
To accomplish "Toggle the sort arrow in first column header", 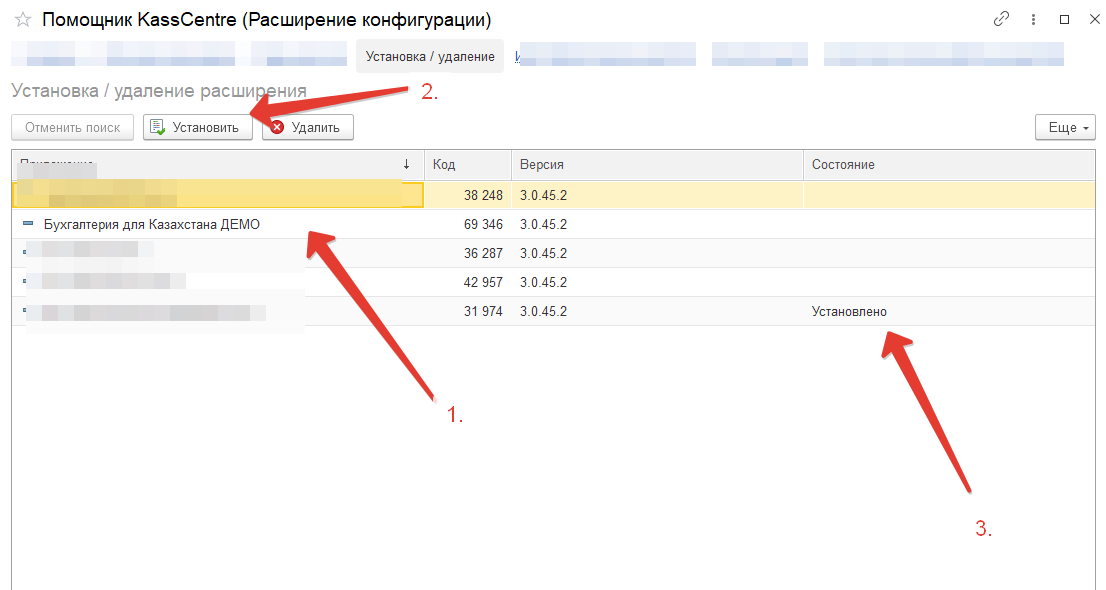I will click(406, 164).
